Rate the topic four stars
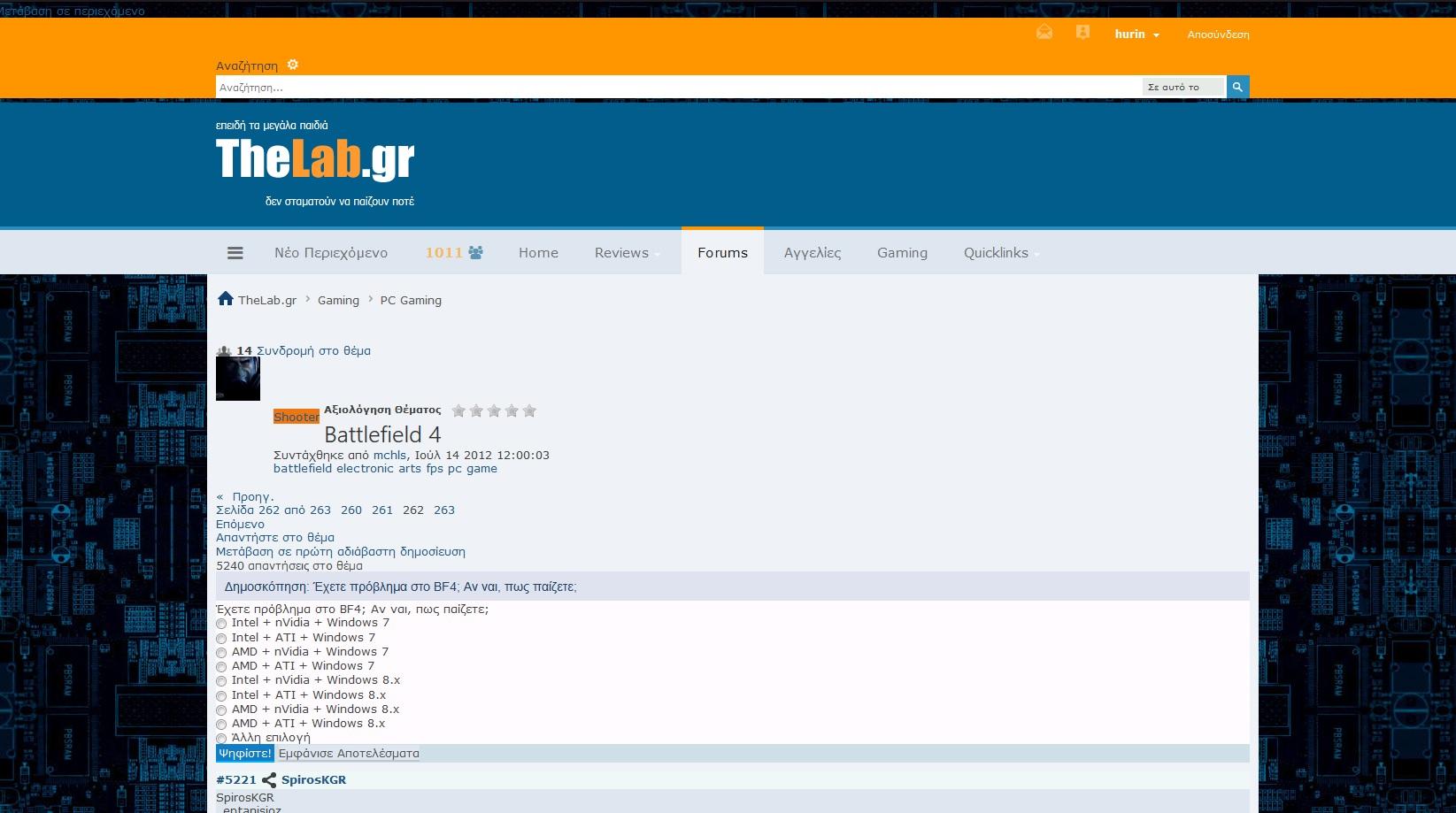Viewport: 1456px width, 813px height. pos(512,410)
